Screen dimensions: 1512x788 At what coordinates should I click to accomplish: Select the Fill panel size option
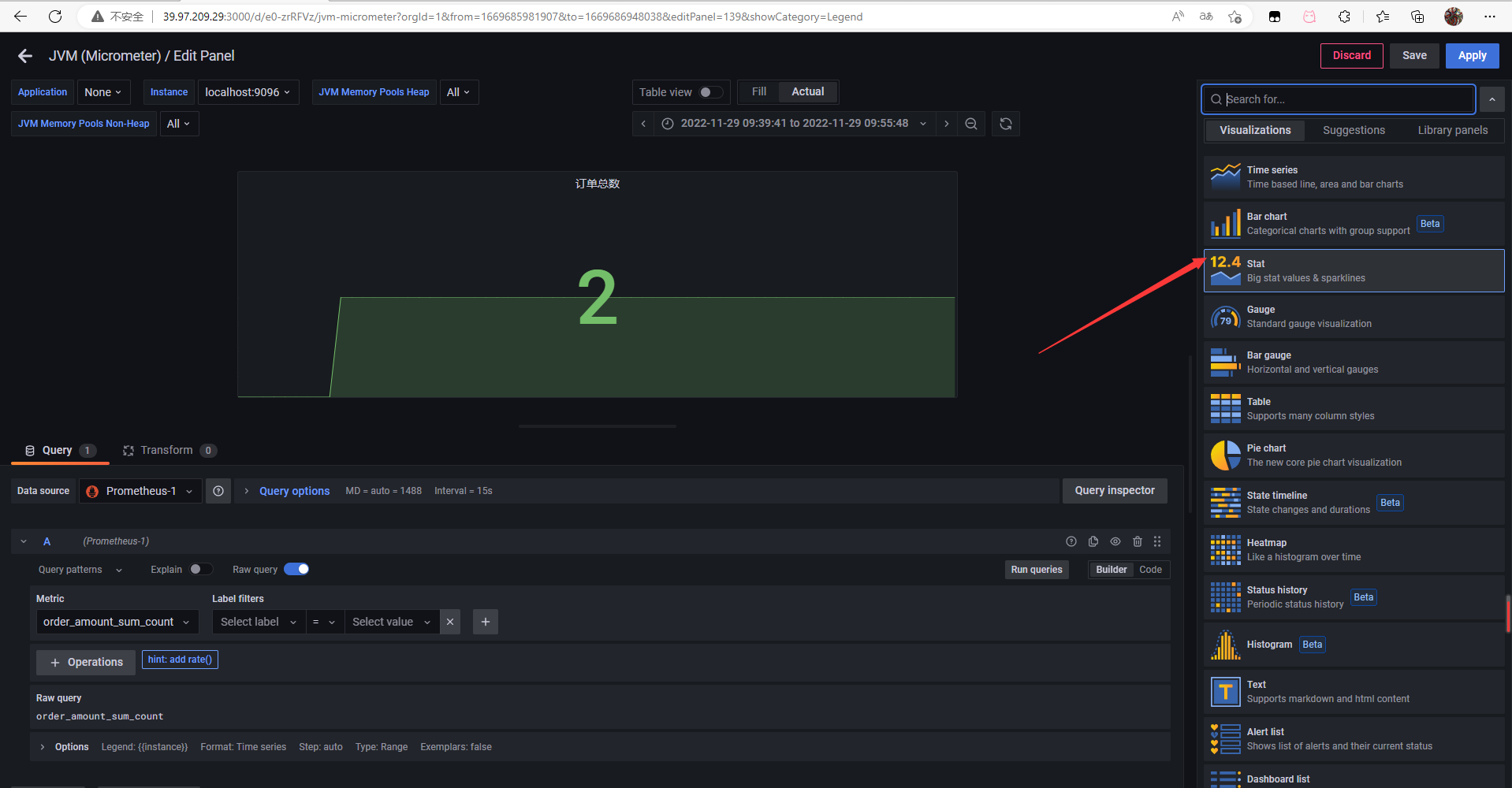click(x=759, y=92)
